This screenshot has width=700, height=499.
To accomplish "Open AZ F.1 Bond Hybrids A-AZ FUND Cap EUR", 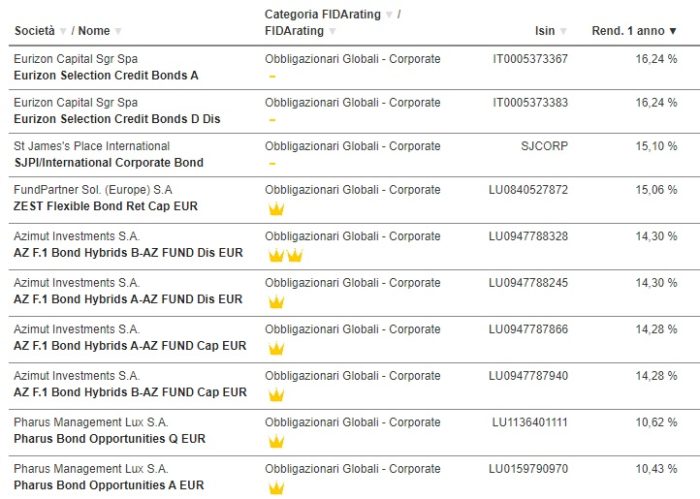I will 130,346.
